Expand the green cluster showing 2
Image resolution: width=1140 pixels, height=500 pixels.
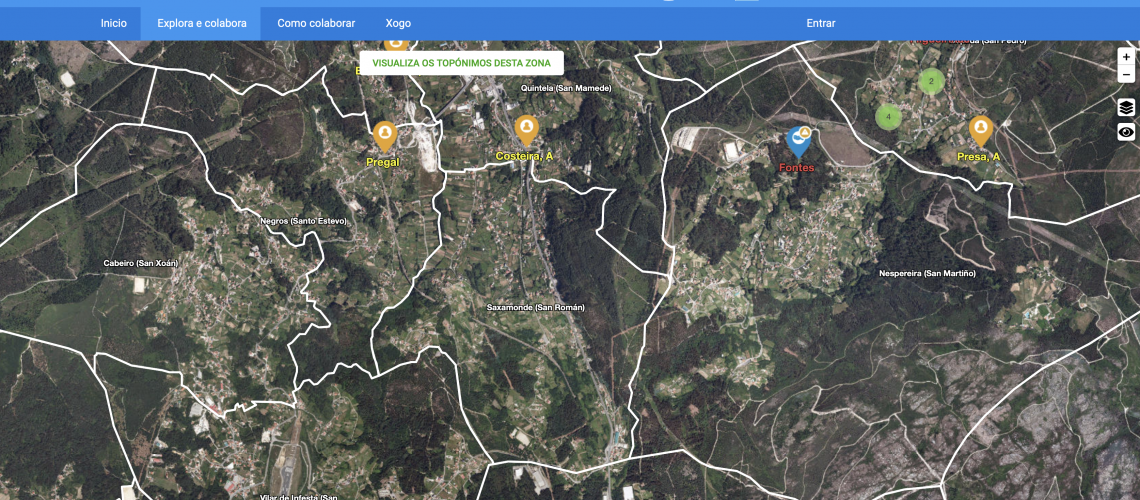(x=931, y=81)
